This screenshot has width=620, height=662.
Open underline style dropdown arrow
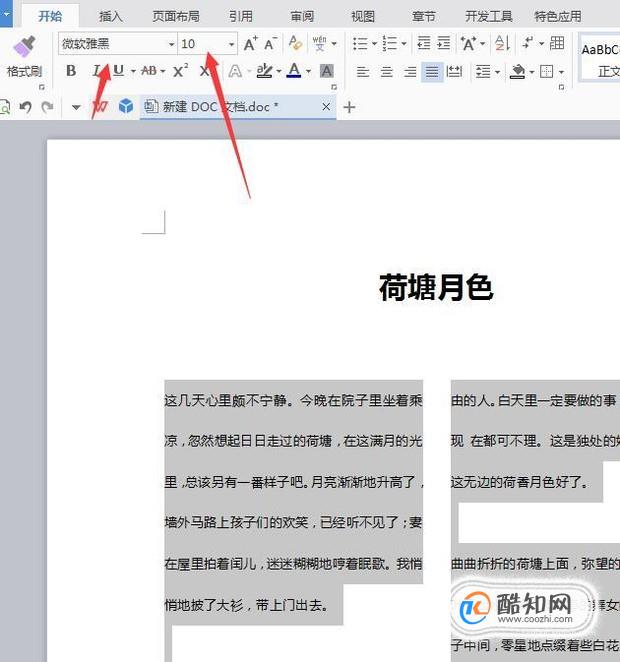pos(133,71)
